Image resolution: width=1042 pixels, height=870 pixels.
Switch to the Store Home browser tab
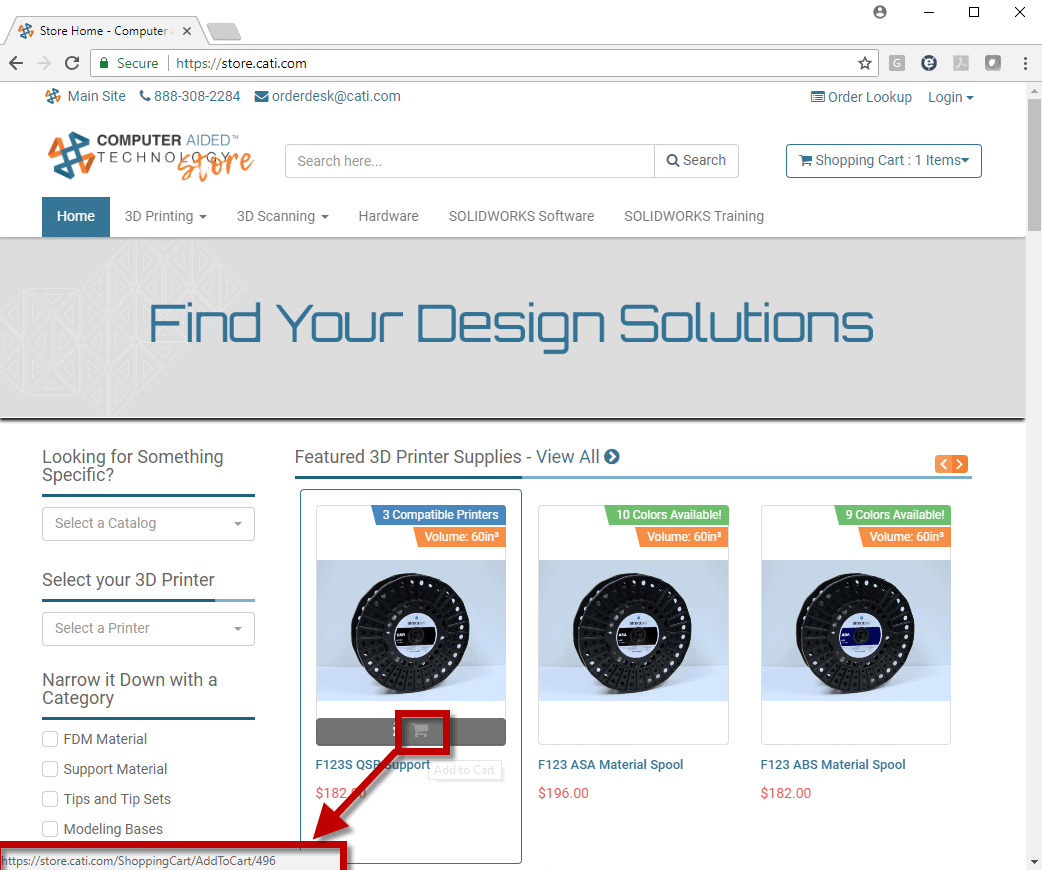click(104, 31)
